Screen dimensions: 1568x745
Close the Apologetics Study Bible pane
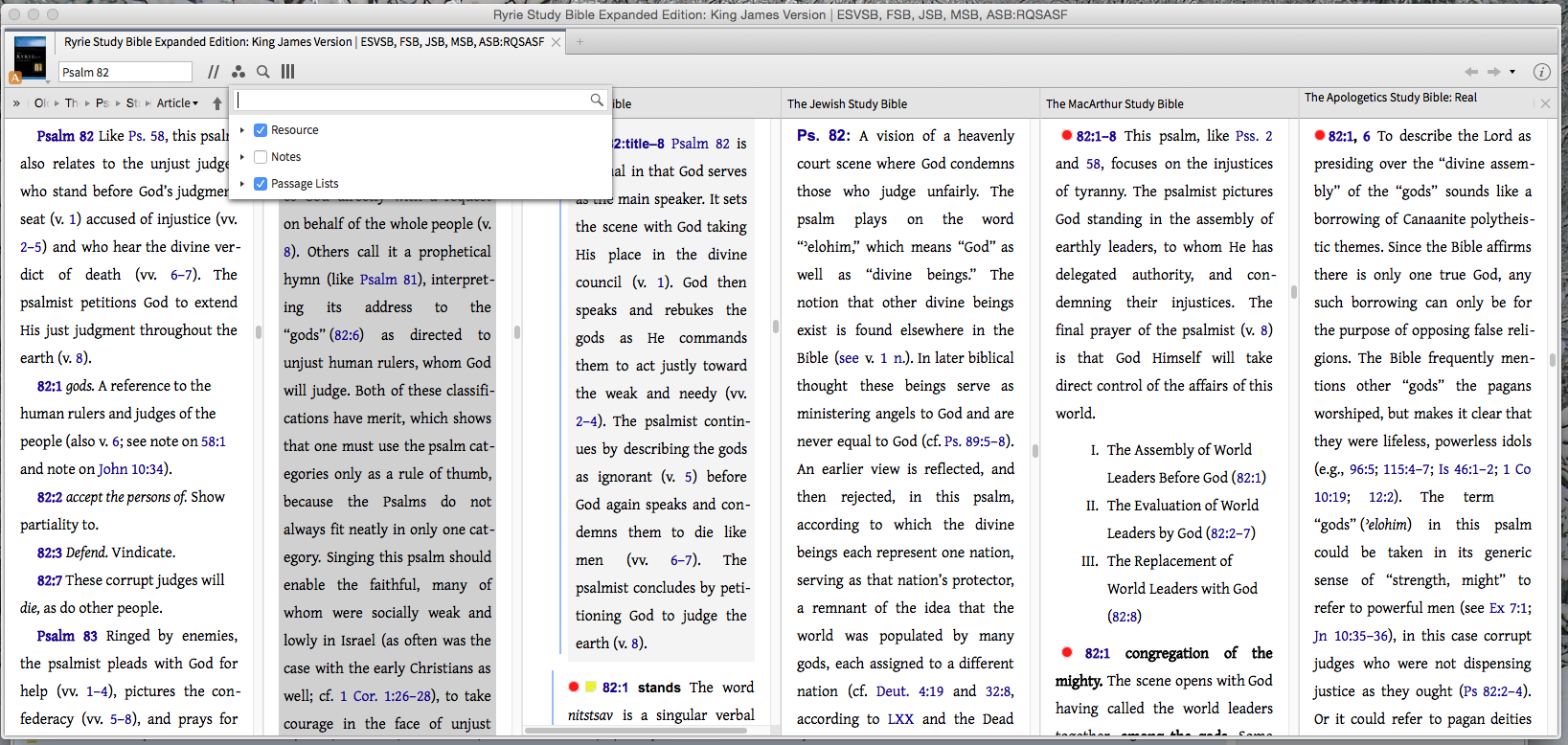click(x=1545, y=103)
